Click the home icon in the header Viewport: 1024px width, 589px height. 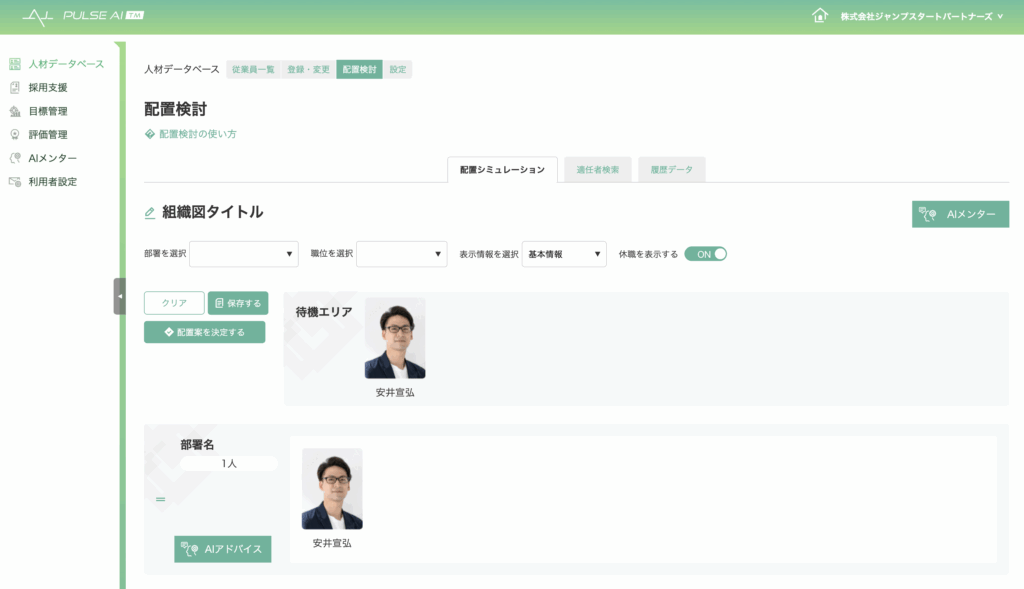tap(820, 16)
